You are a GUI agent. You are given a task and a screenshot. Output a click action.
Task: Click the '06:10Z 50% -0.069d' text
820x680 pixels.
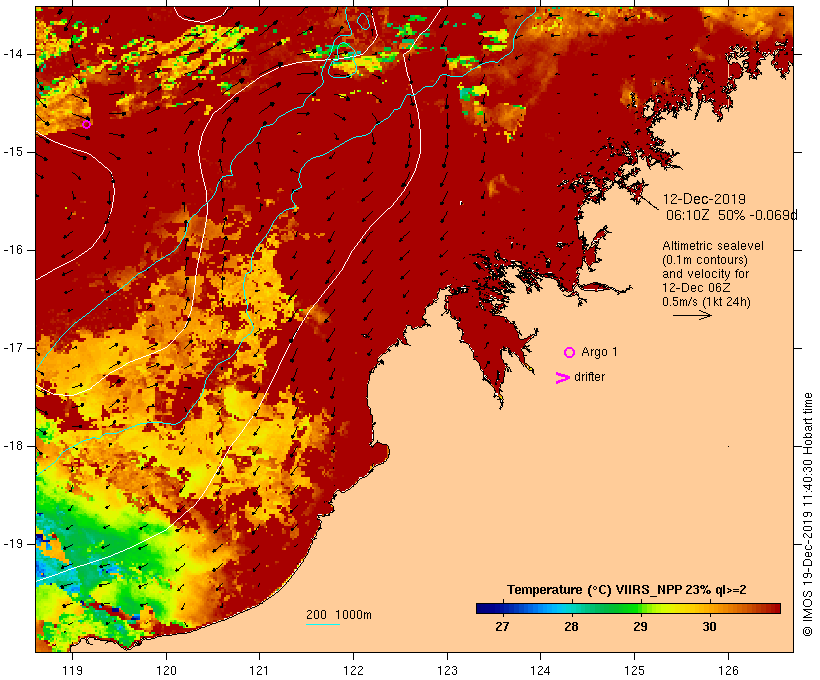click(x=732, y=215)
